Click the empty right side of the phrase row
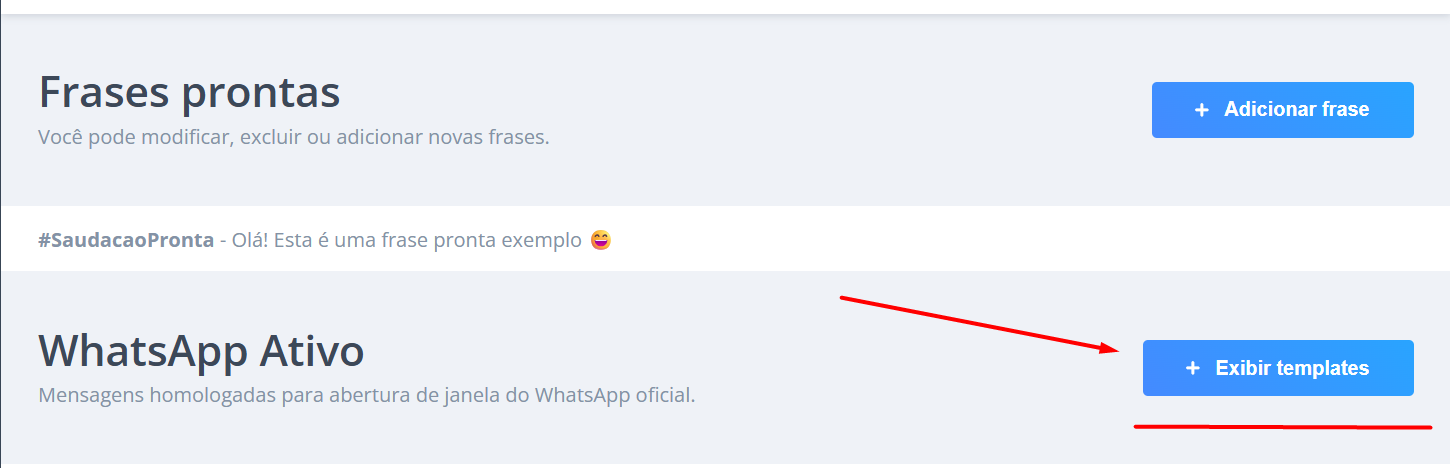The height and width of the screenshot is (468, 1450). [x=1030, y=239]
